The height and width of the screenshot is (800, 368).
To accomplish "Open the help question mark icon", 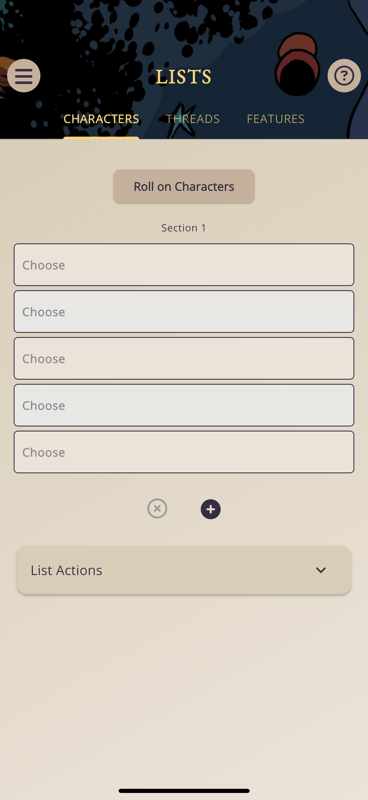I will [x=344, y=76].
